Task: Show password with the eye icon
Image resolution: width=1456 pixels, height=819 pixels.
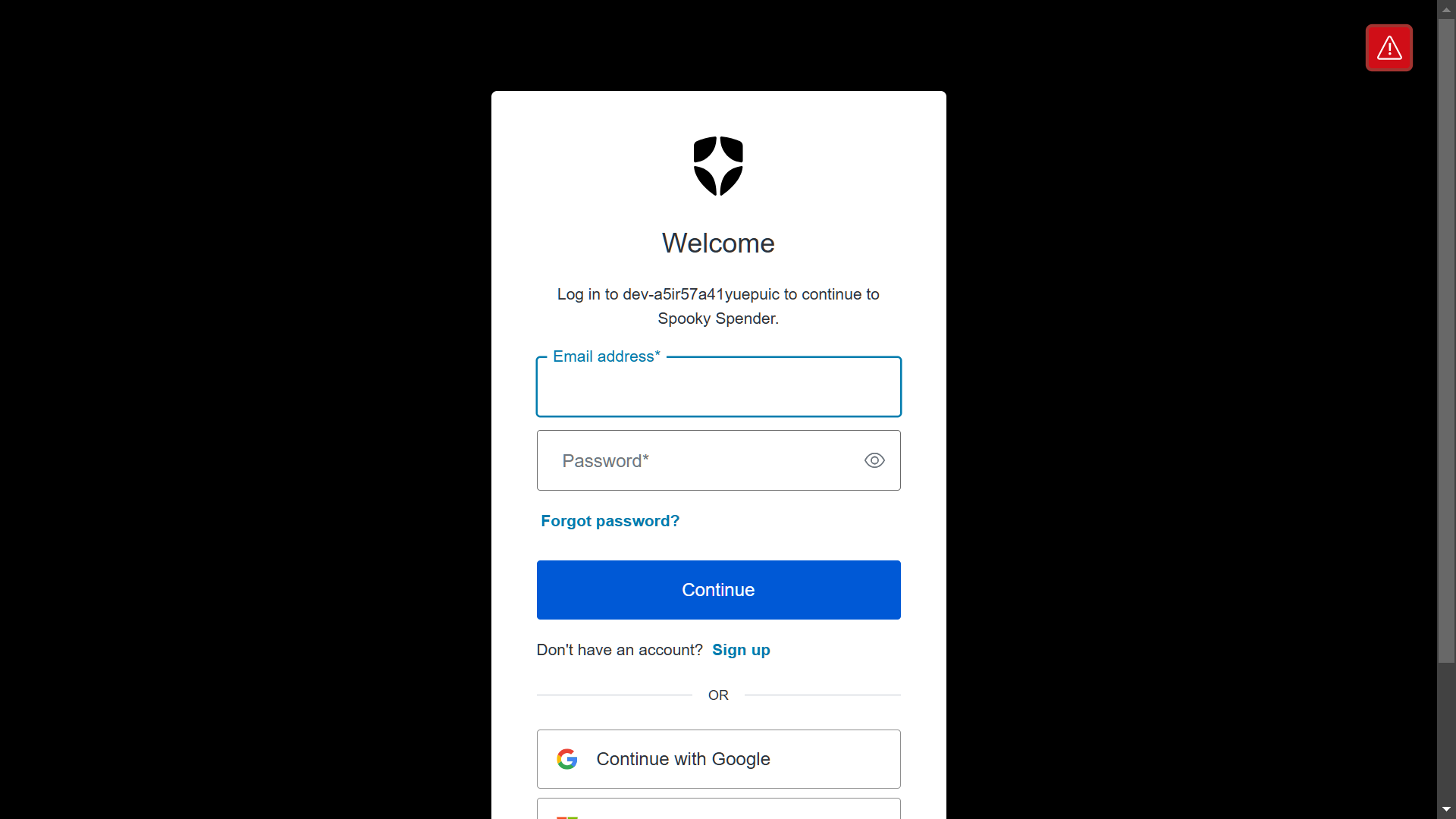Action: 874,460
